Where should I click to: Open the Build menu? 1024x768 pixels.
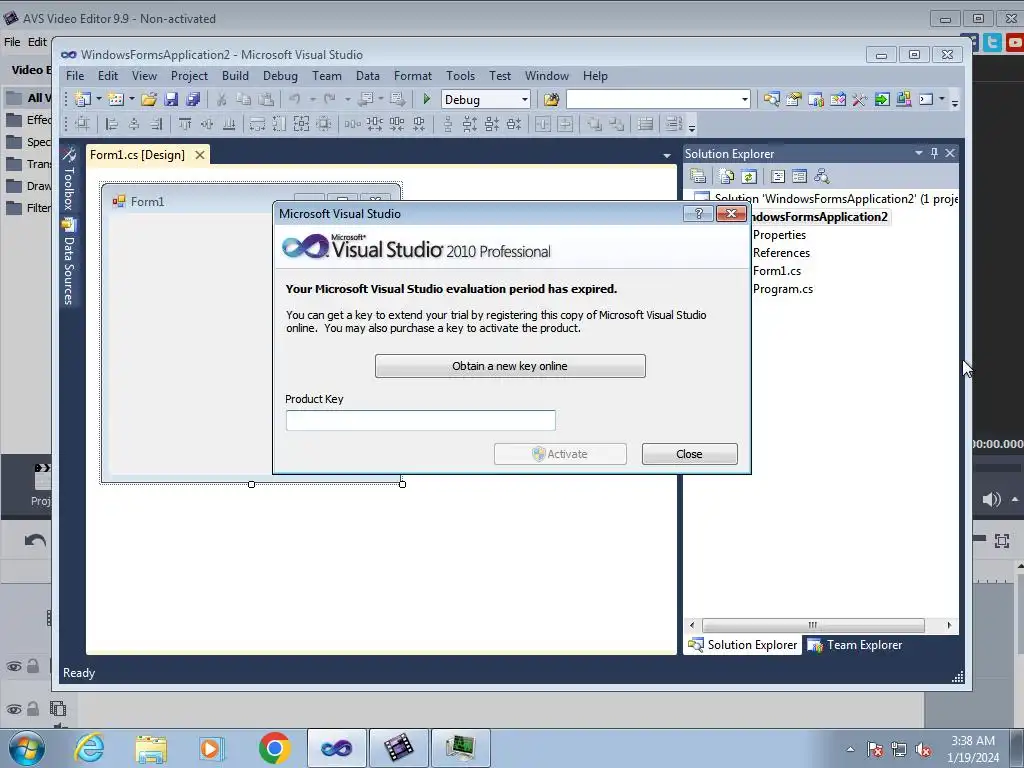point(235,76)
